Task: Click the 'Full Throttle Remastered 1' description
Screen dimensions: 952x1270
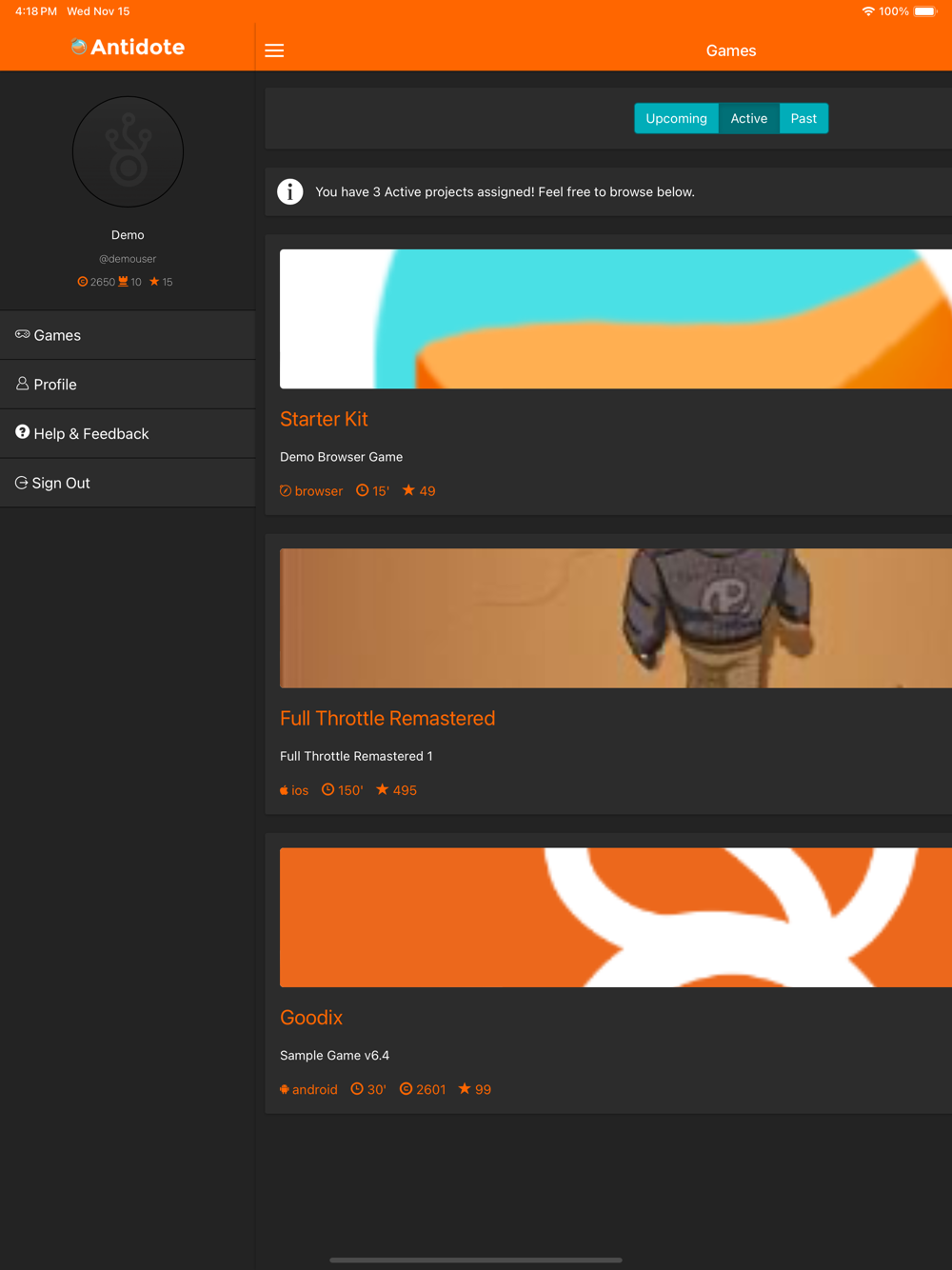Action: (x=356, y=756)
